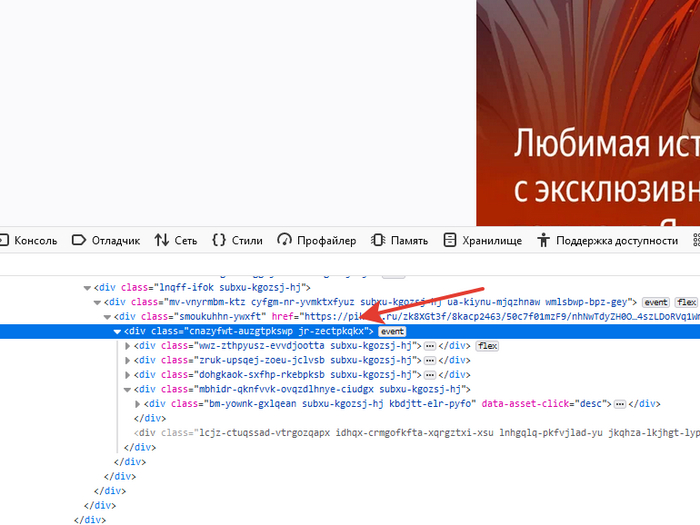
Task: Expand the zruk-upsqej-zoeu-jclvsb div node
Action: click(x=127, y=360)
